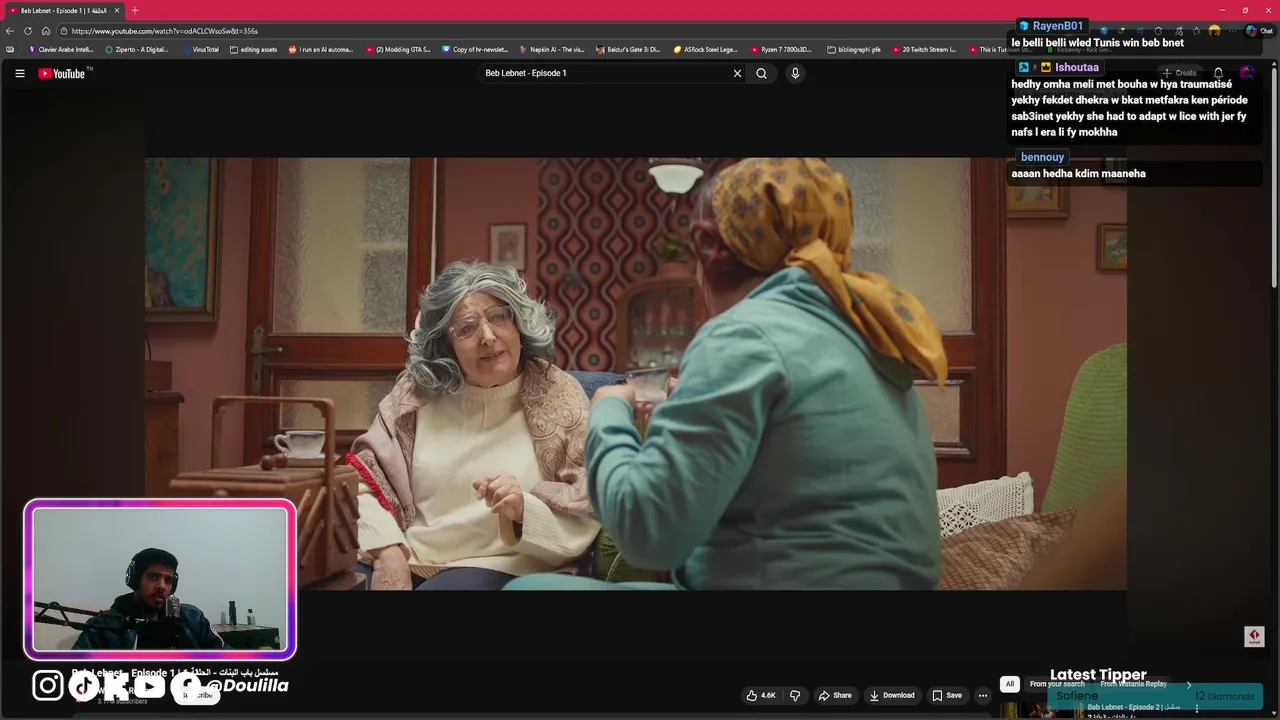Click the webcam overlay frame

[160, 580]
